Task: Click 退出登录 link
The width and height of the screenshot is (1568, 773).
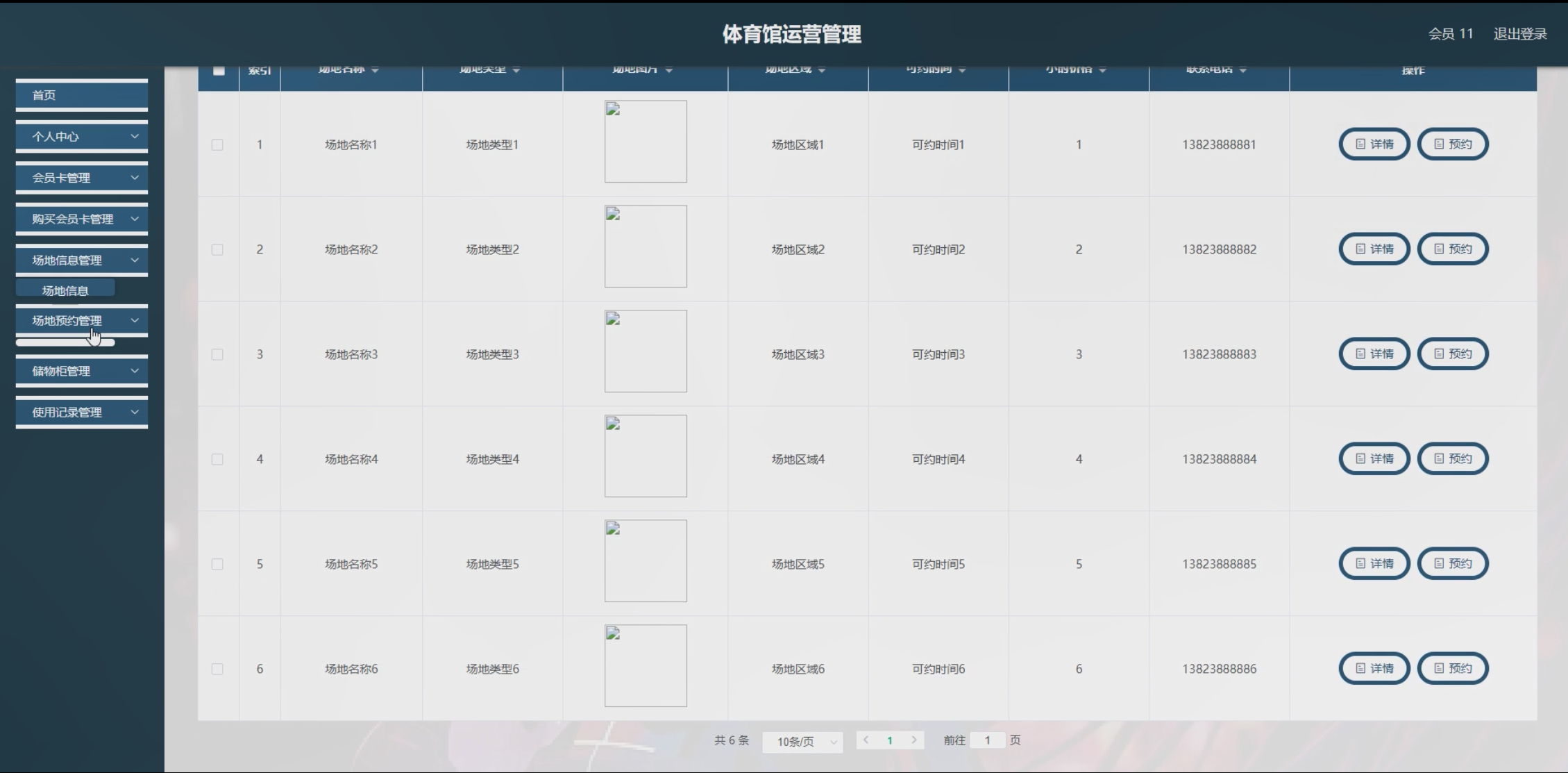Action: tap(1520, 34)
